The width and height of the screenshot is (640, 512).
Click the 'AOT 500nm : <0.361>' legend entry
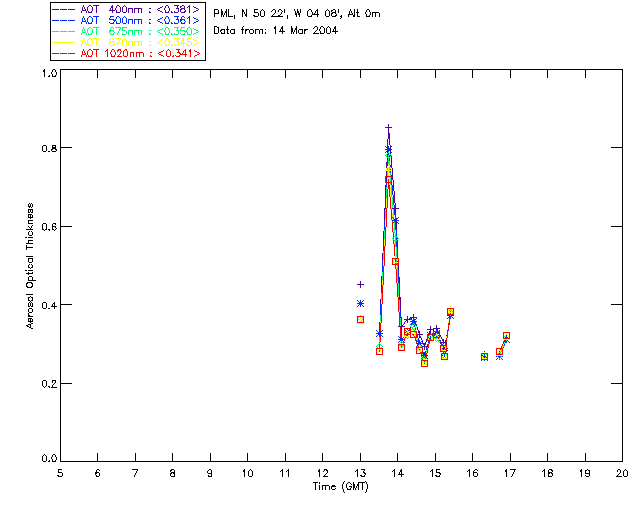coord(126,20)
